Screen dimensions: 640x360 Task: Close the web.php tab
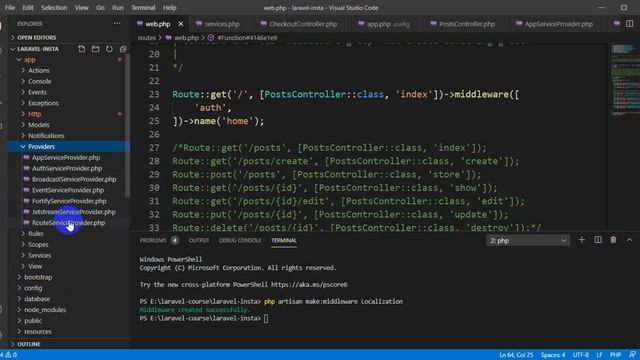180,24
